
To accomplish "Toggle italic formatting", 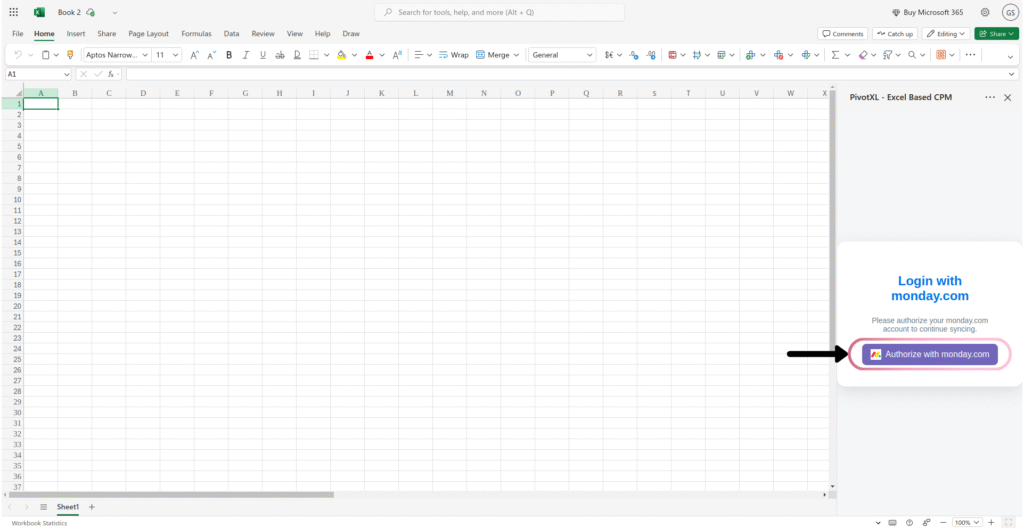I will (246, 55).
